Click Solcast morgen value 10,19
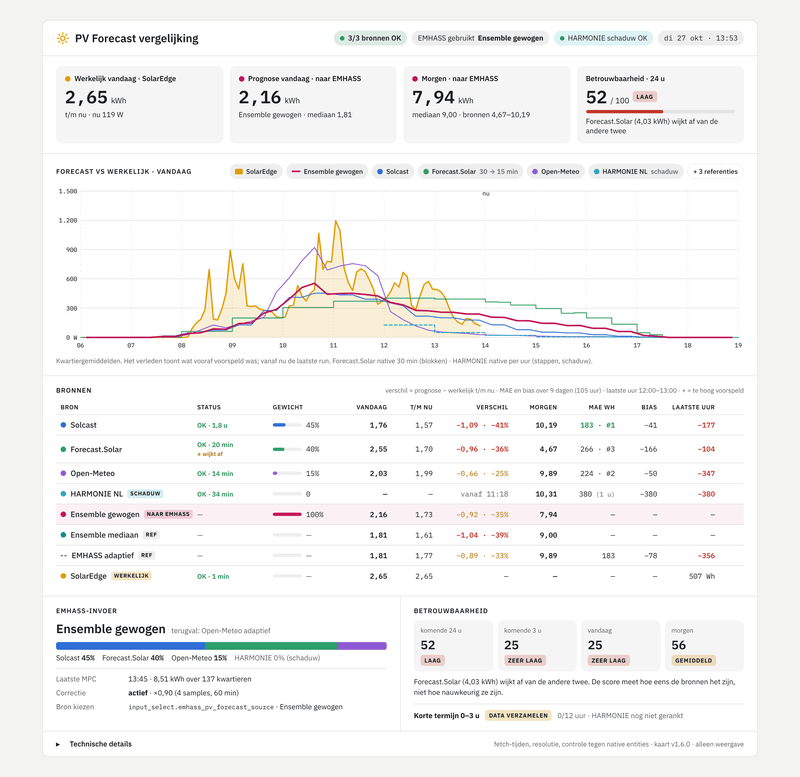The image size is (800, 777). 546,425
